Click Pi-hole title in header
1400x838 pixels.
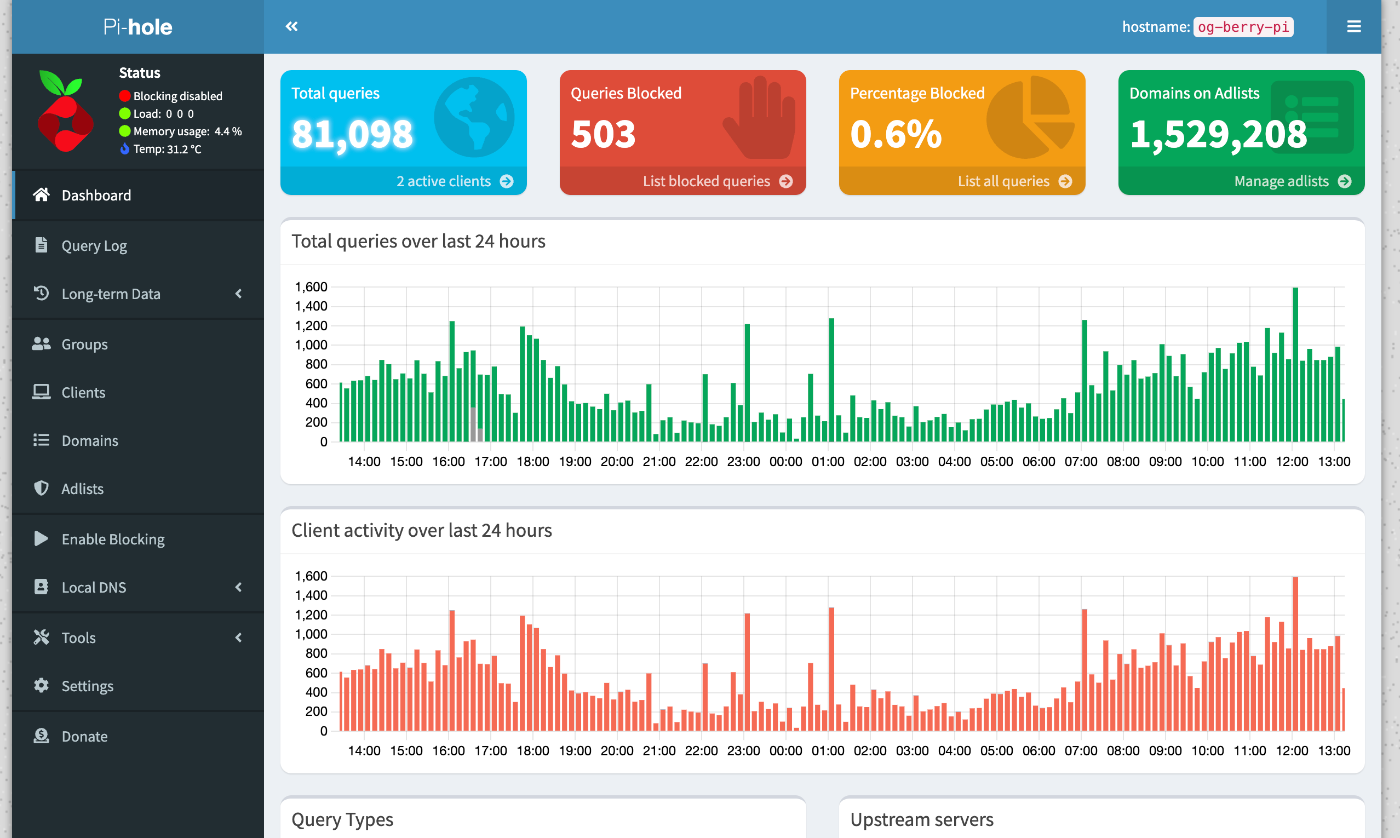[138, 27]
